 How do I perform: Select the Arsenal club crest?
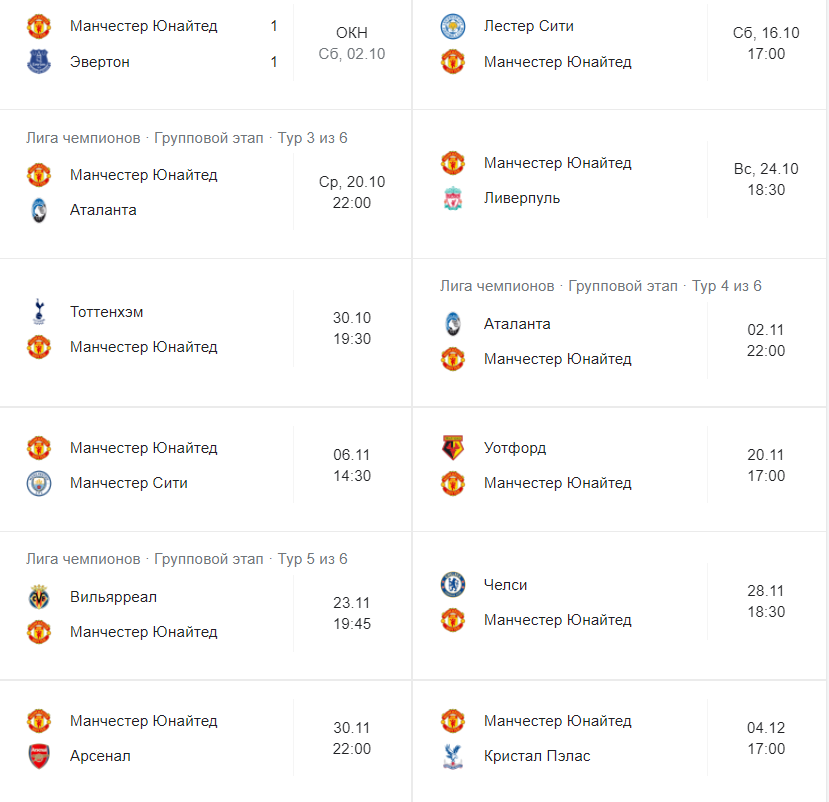click(x=39, y=757)
